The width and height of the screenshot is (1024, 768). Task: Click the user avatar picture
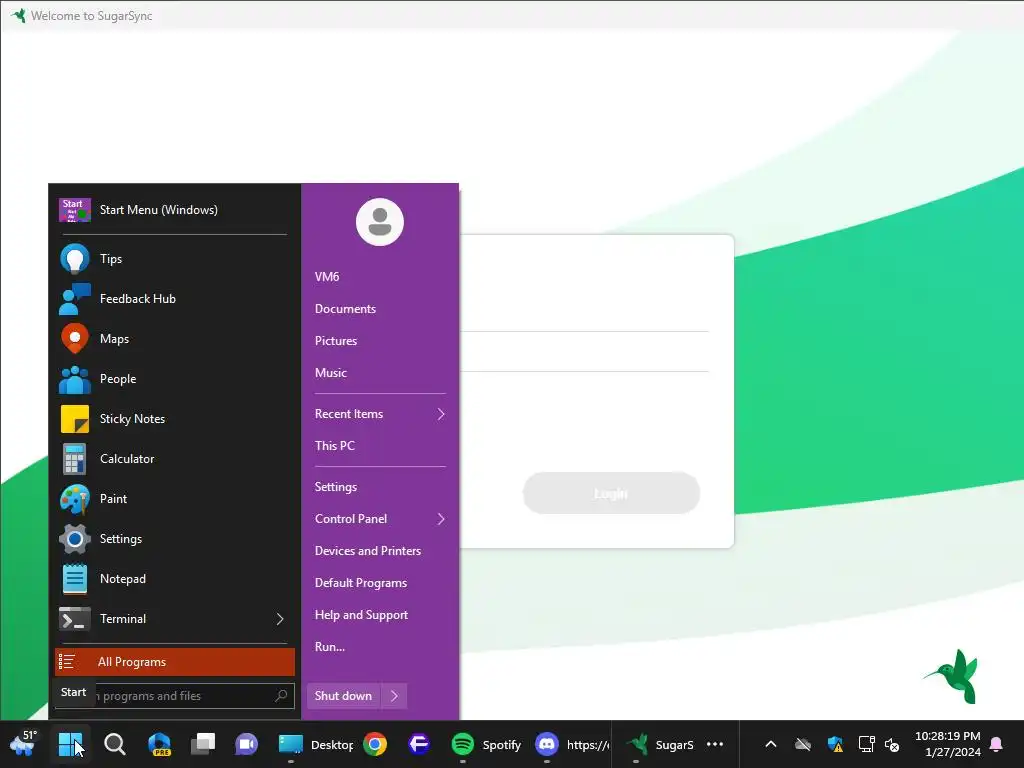pos(379,222)
